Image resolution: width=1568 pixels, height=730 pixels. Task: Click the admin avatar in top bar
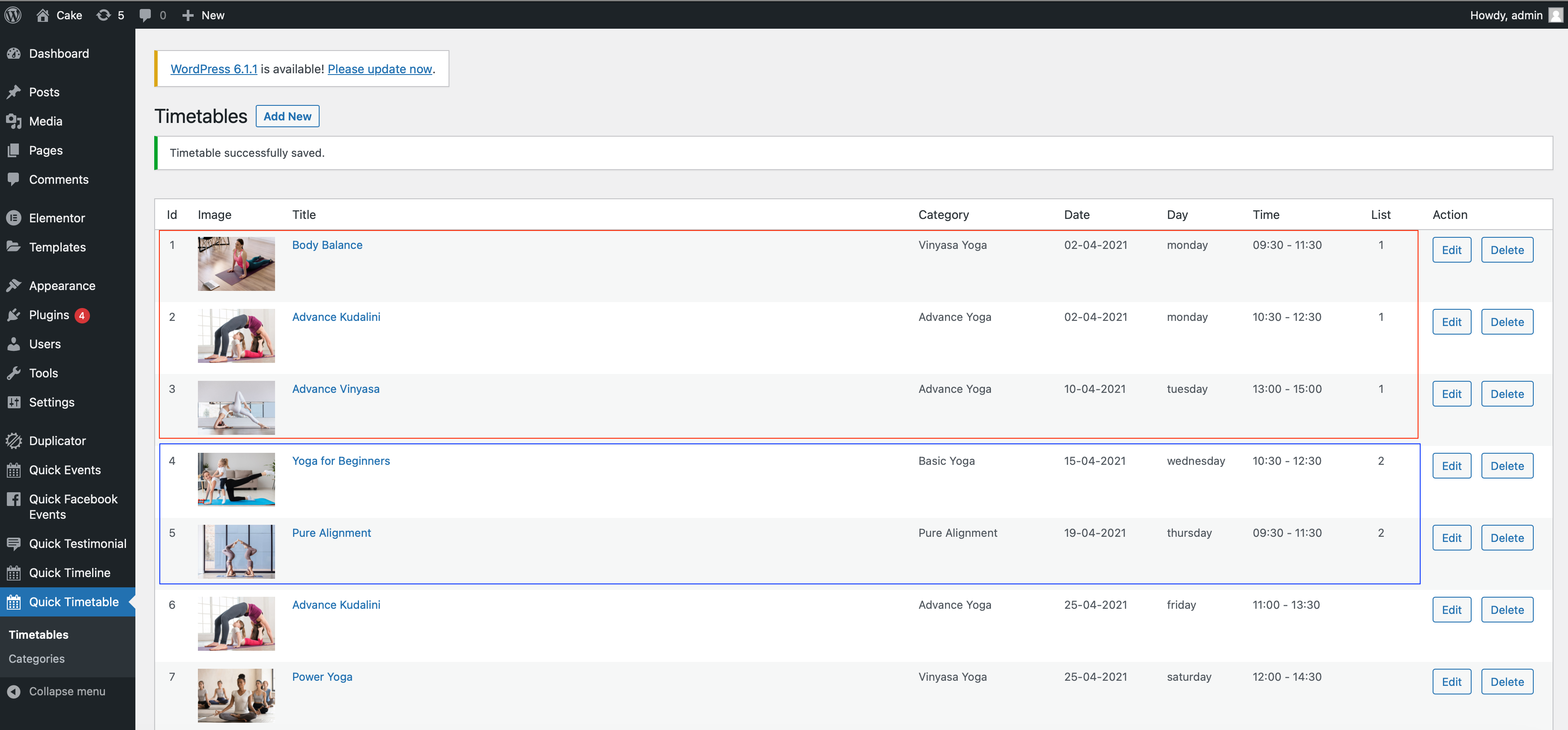(x=1556, y=15)
